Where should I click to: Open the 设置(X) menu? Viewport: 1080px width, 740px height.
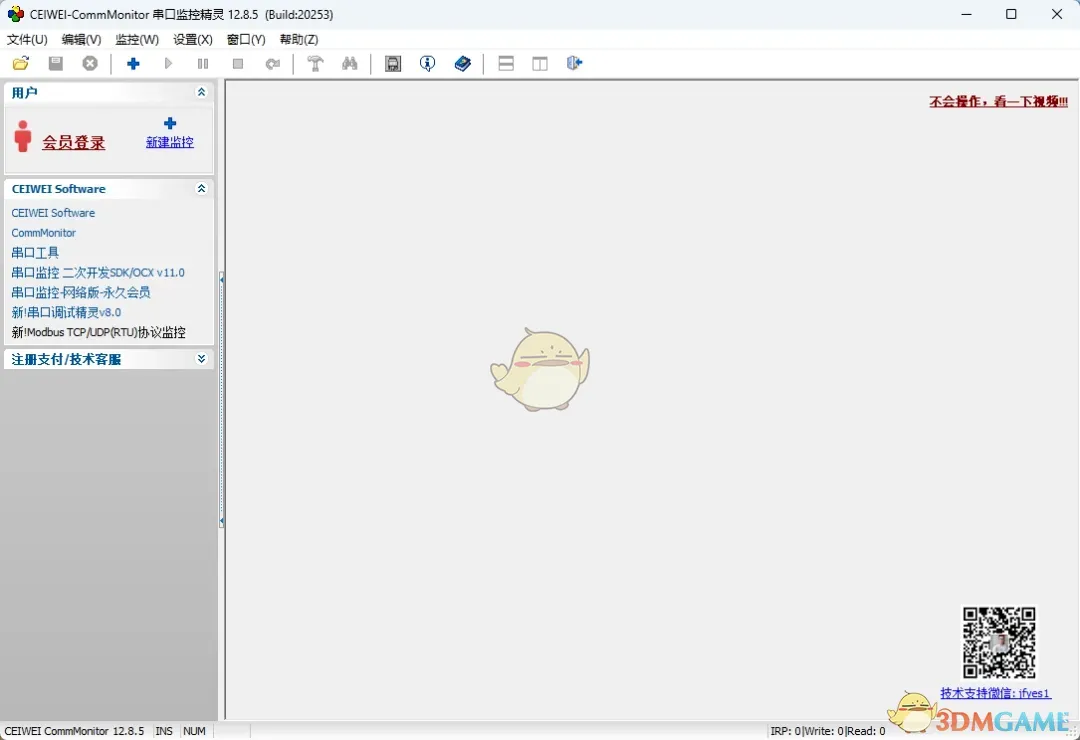tap(193, 40)
